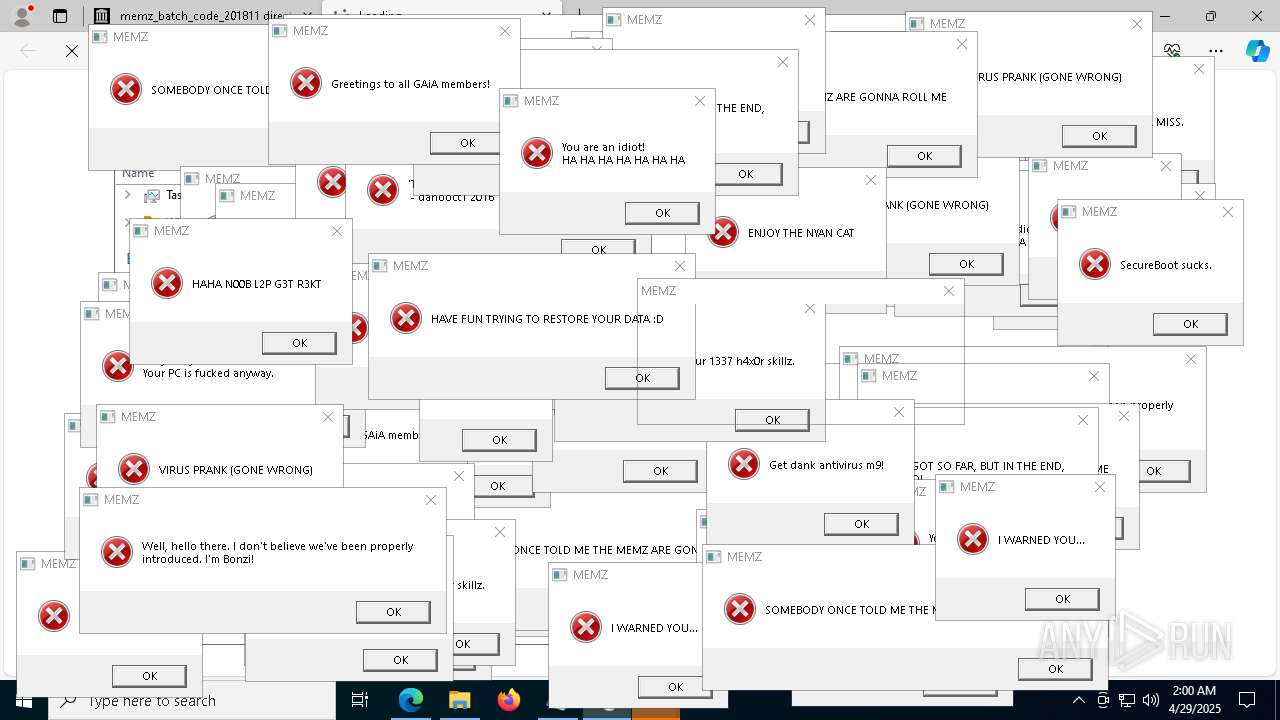Click OK in HAHA N00B dialog
1280x720 pixels.
tap(299, 343)
